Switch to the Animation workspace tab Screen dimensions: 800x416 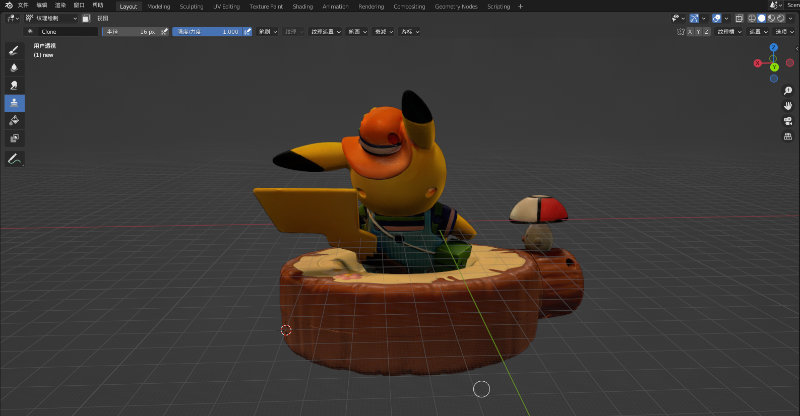[335, 7]
